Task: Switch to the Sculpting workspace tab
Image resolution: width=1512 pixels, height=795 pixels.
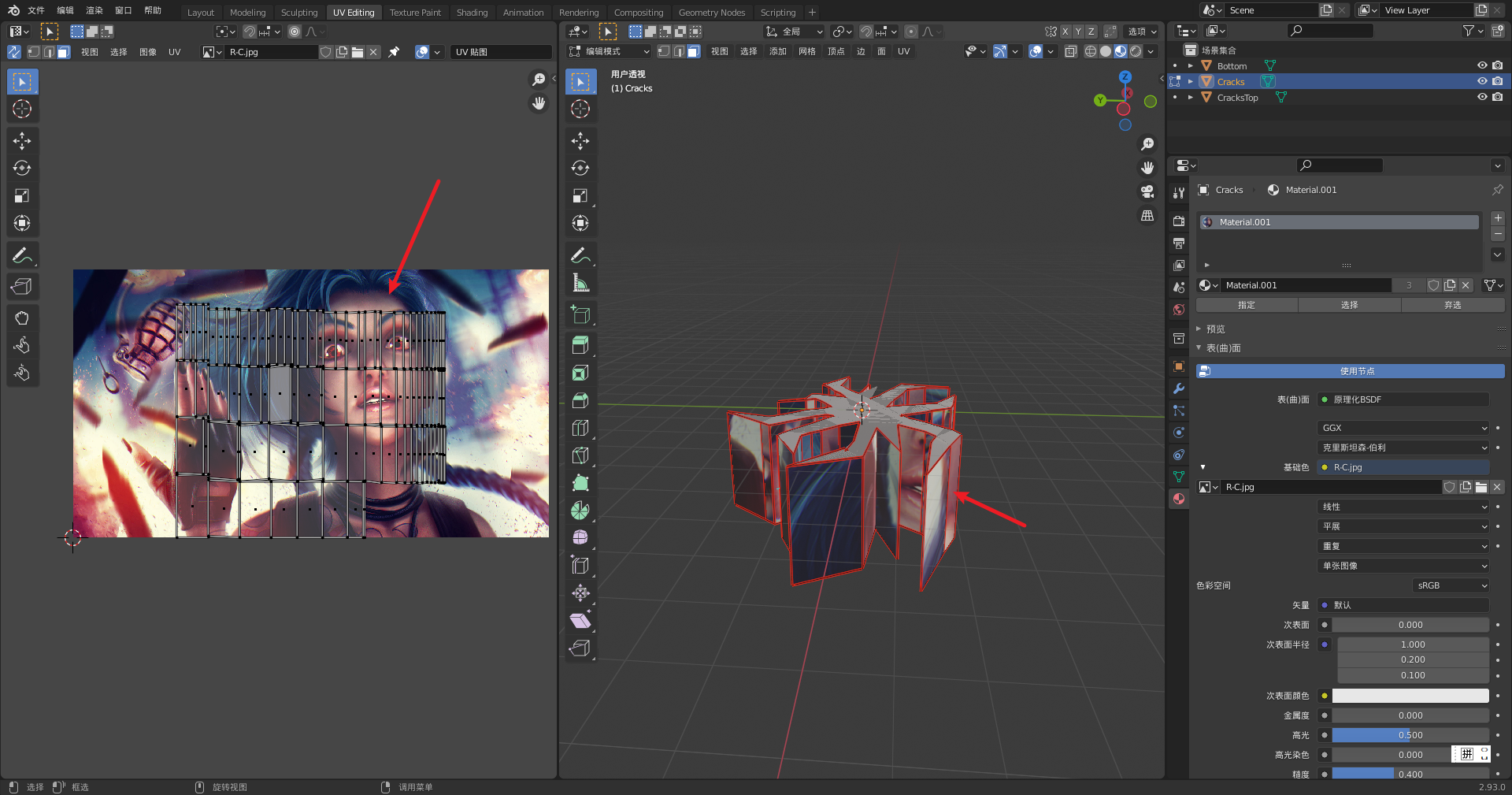Action: point(299,13)
